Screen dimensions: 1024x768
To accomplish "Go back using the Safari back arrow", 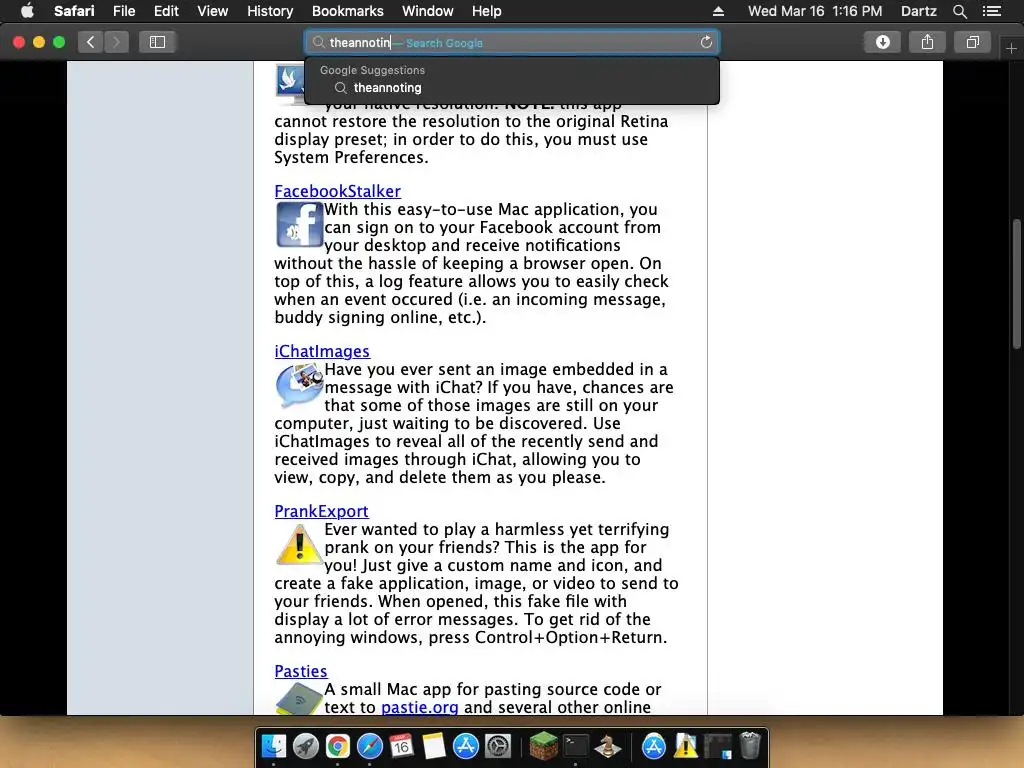I will click(x=91, y=42).
